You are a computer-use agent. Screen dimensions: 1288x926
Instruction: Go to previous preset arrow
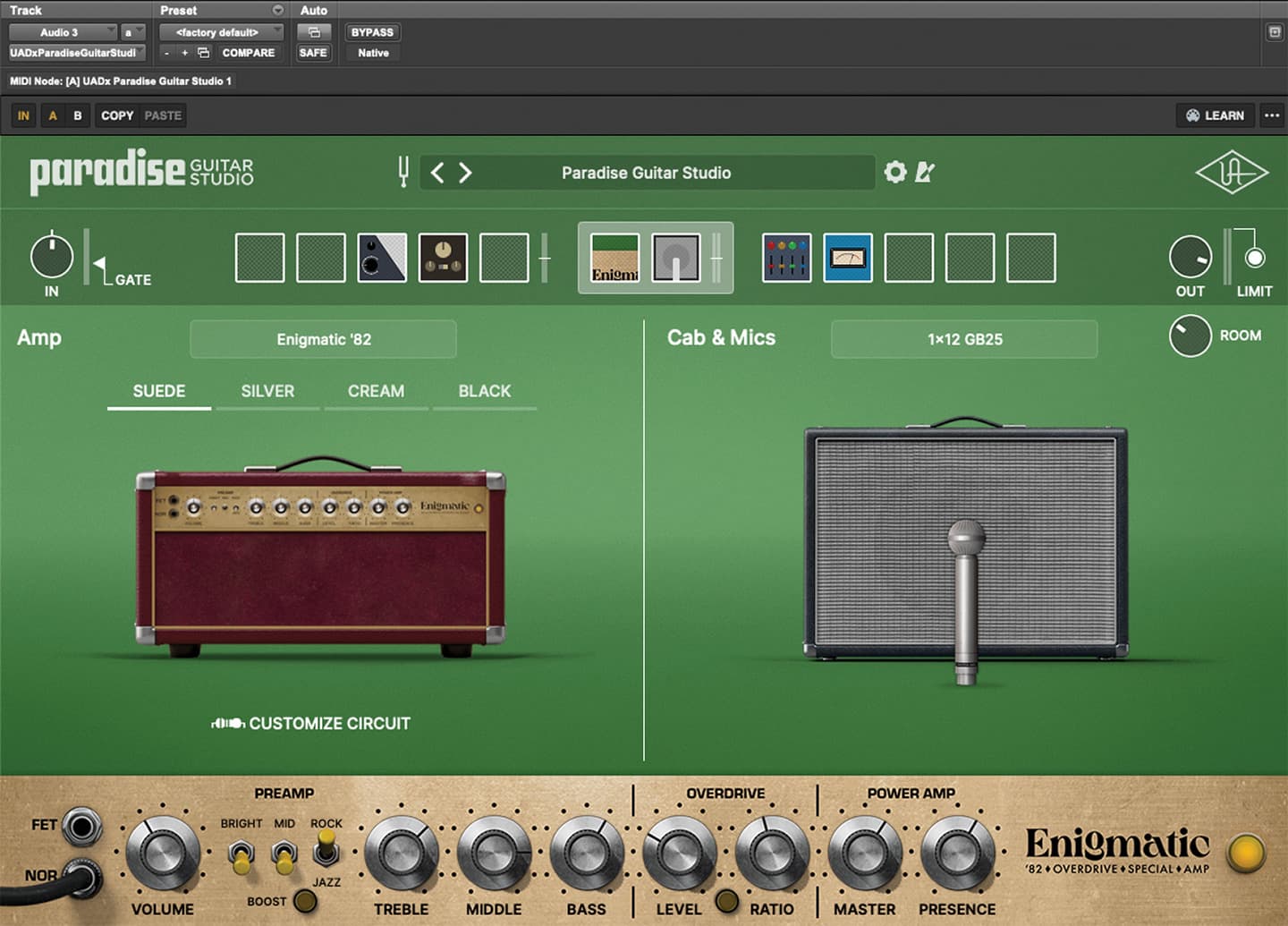(437, 172)
